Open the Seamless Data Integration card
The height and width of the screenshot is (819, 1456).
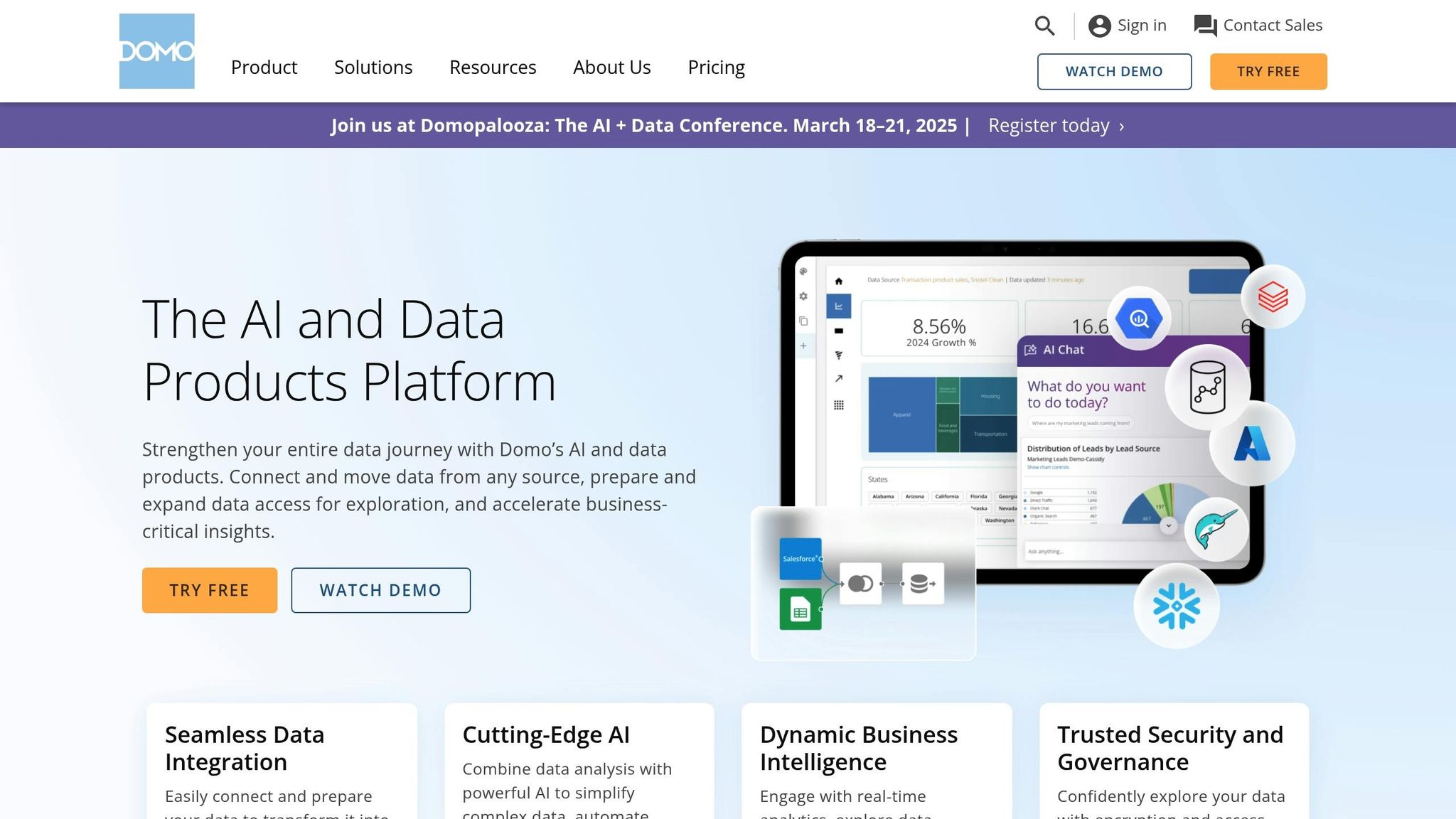pyautogui.click(x=282, y=761)
